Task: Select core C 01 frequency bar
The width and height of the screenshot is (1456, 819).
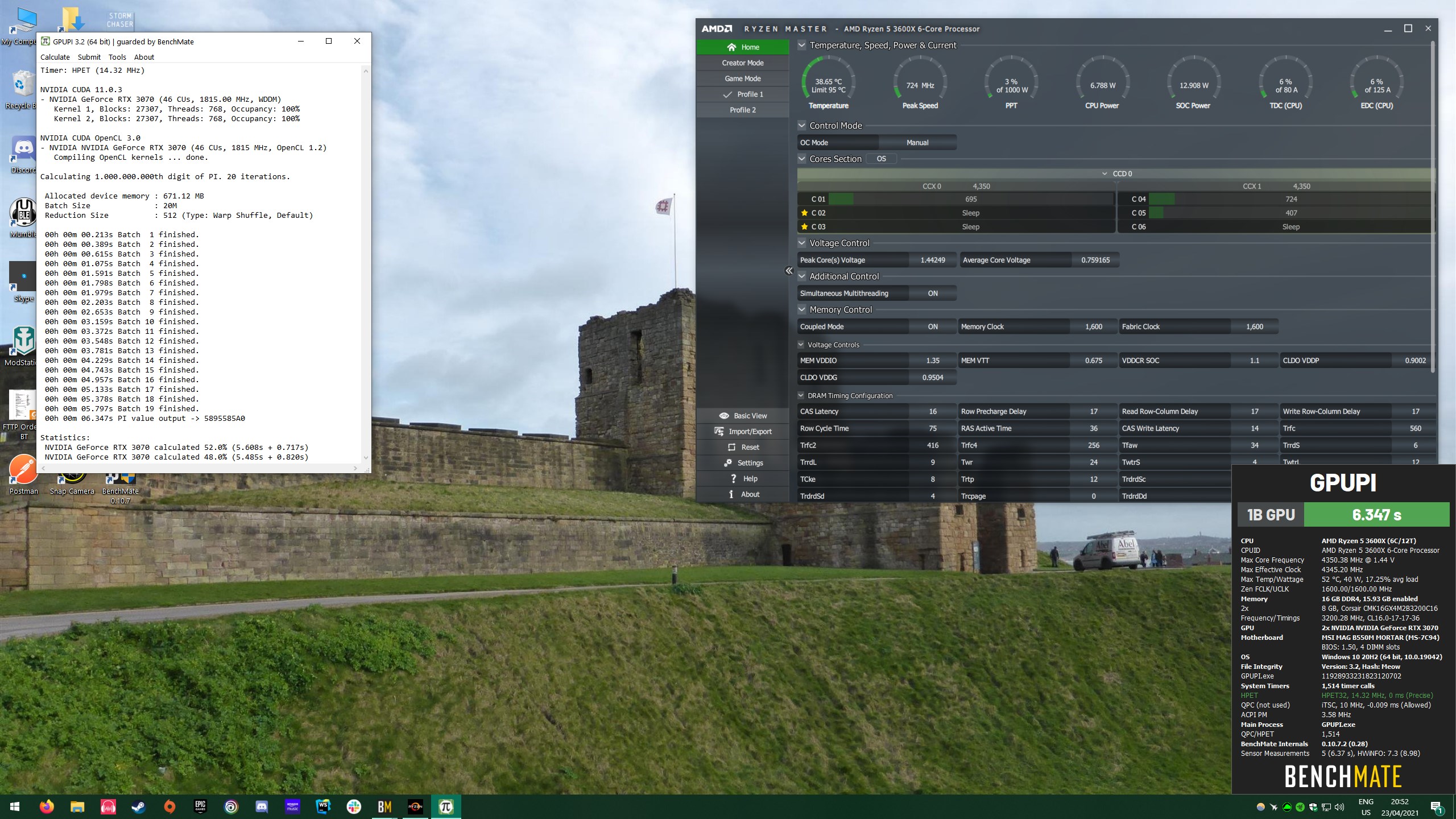Action: (971, 199)
